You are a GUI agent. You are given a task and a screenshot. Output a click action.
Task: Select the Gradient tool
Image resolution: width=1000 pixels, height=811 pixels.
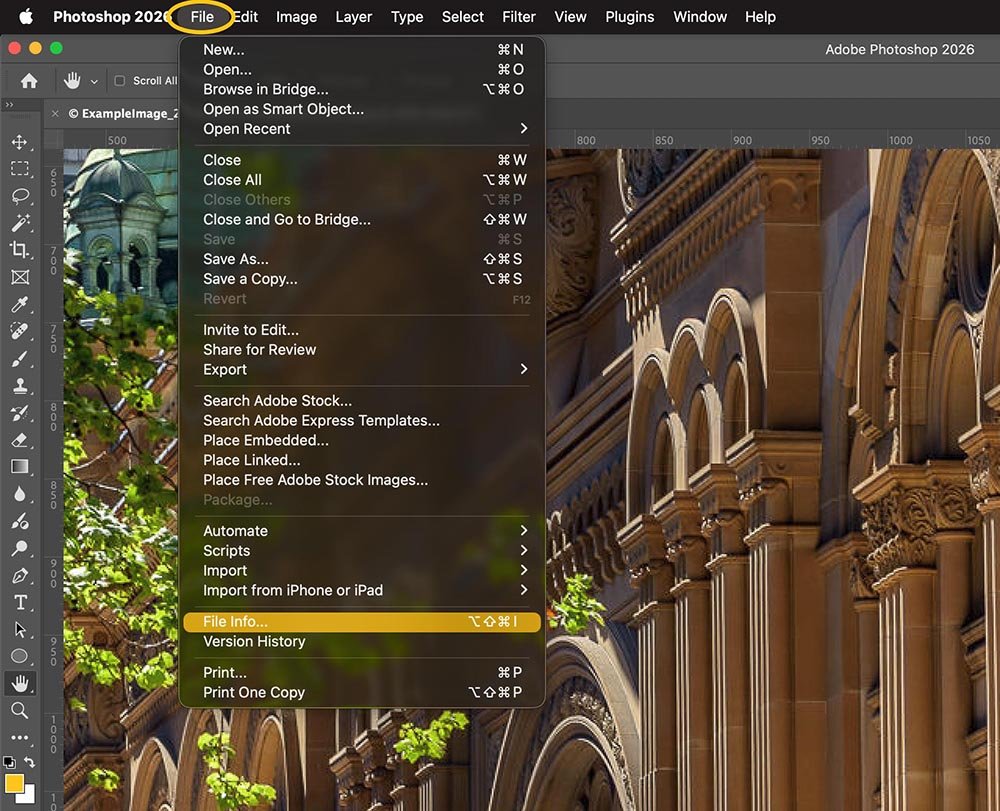tap(20, 467)
